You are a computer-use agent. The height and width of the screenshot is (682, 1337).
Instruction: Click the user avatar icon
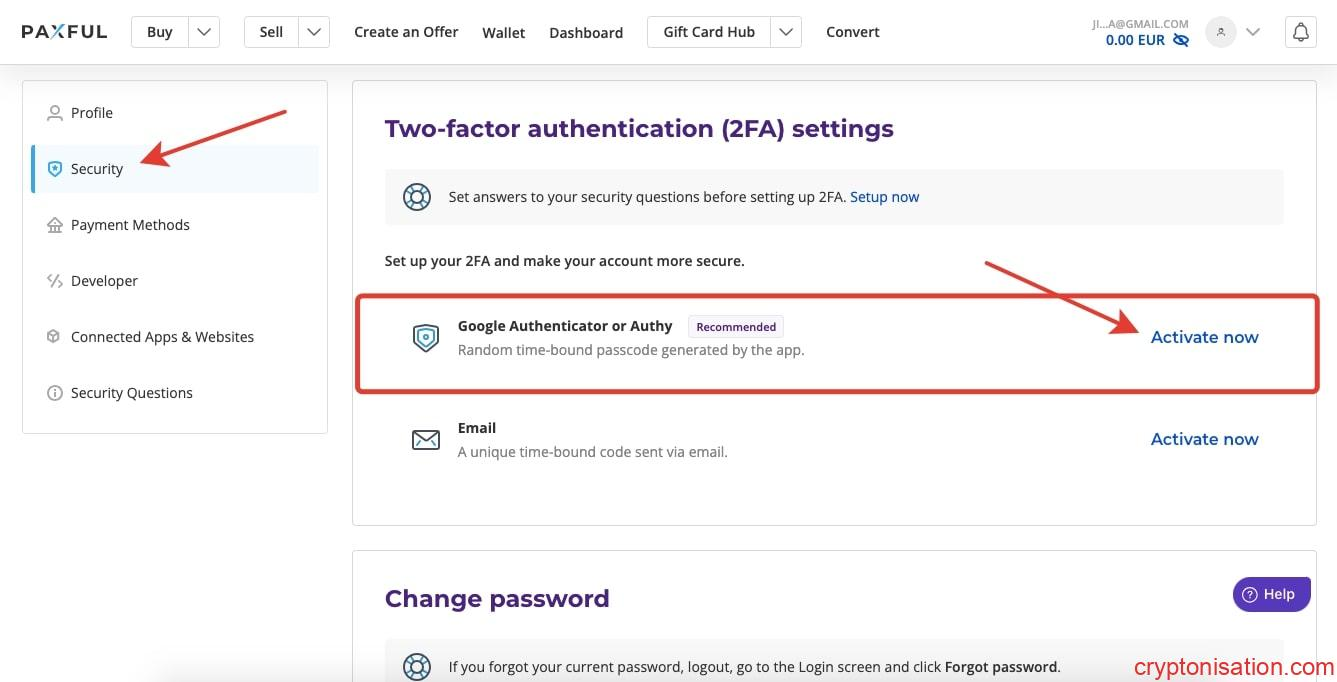point(1220,32)
